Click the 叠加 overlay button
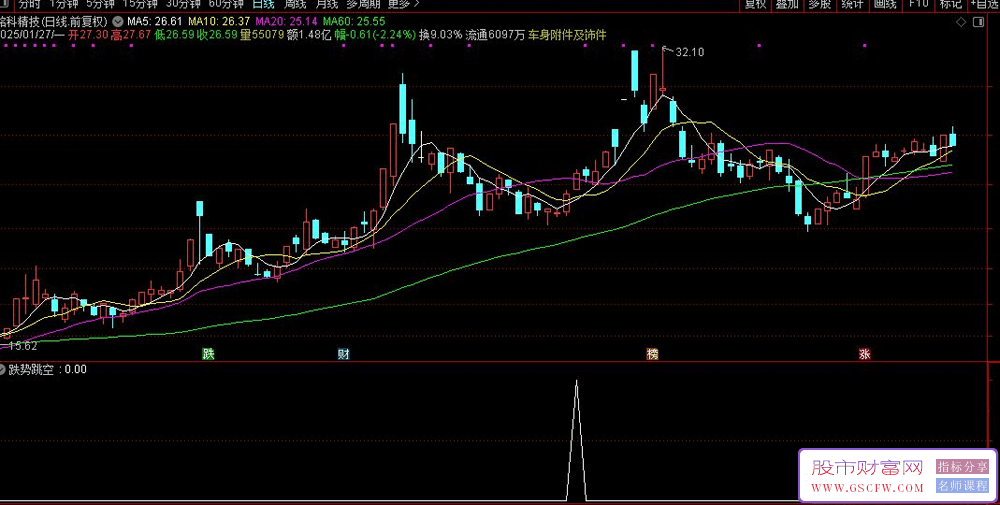 [788, 4]
